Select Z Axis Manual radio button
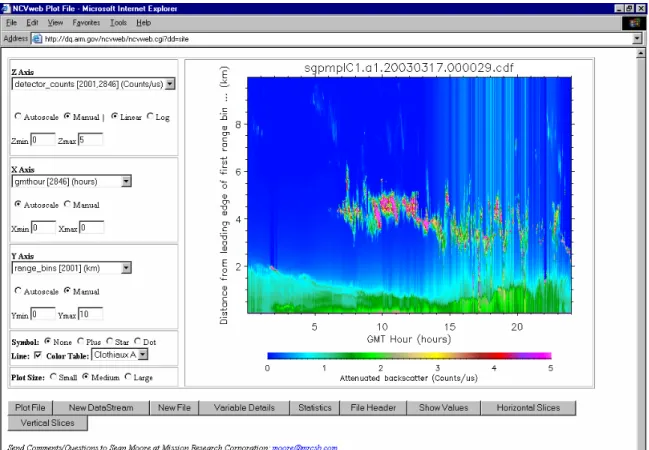 (x=67, y=116)
